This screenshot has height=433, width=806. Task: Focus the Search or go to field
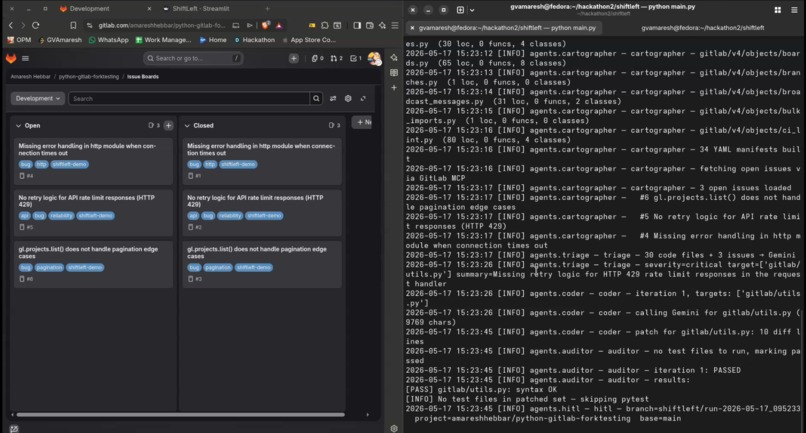[193, 59]
